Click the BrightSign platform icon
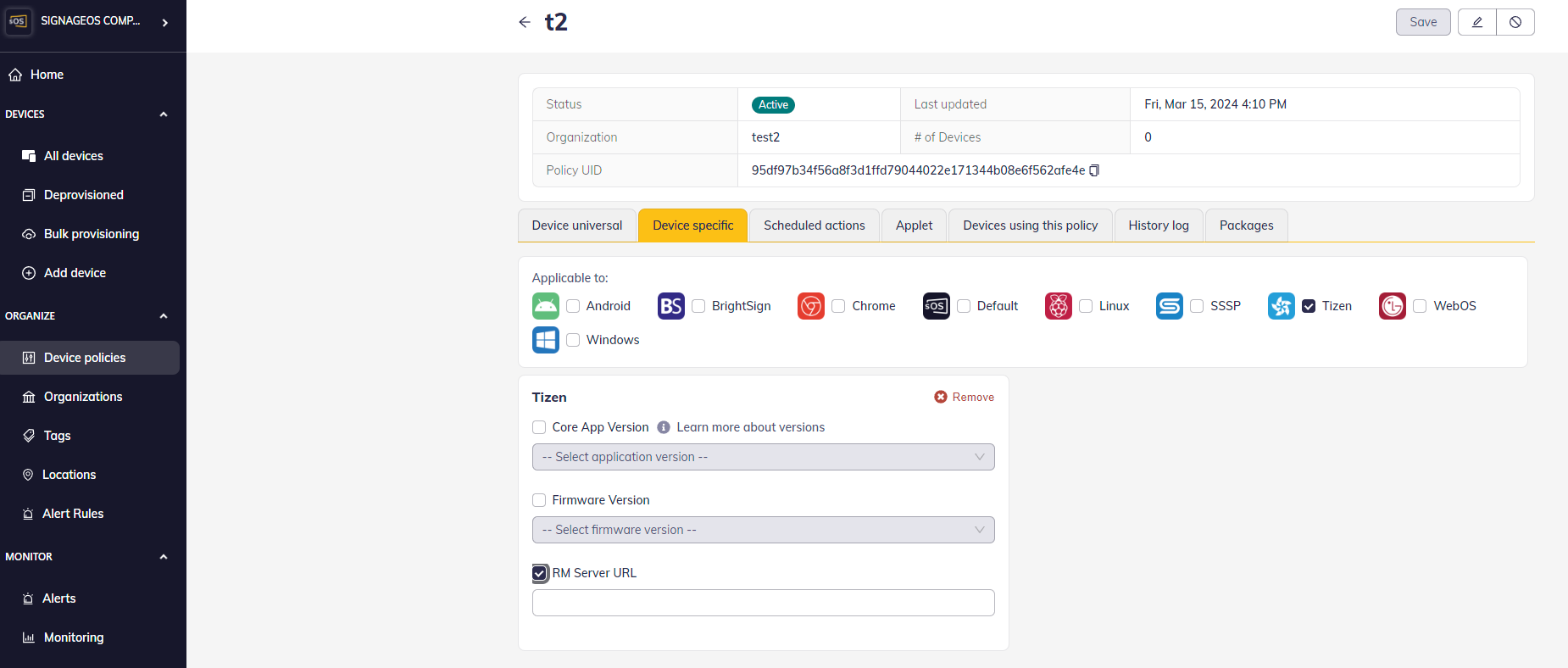This screenshot has width=1568, height=668. (x=670, y=306)
